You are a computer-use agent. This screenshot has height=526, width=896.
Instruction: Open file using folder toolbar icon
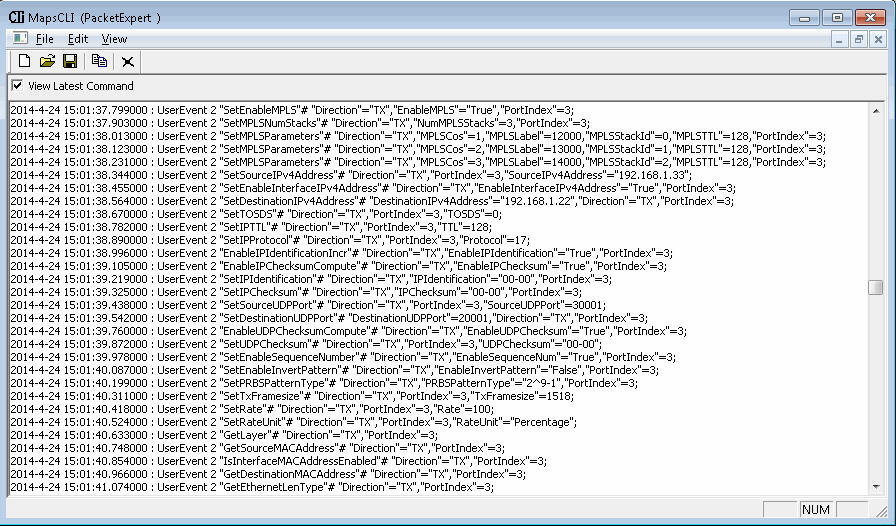[x=47, y=61]
